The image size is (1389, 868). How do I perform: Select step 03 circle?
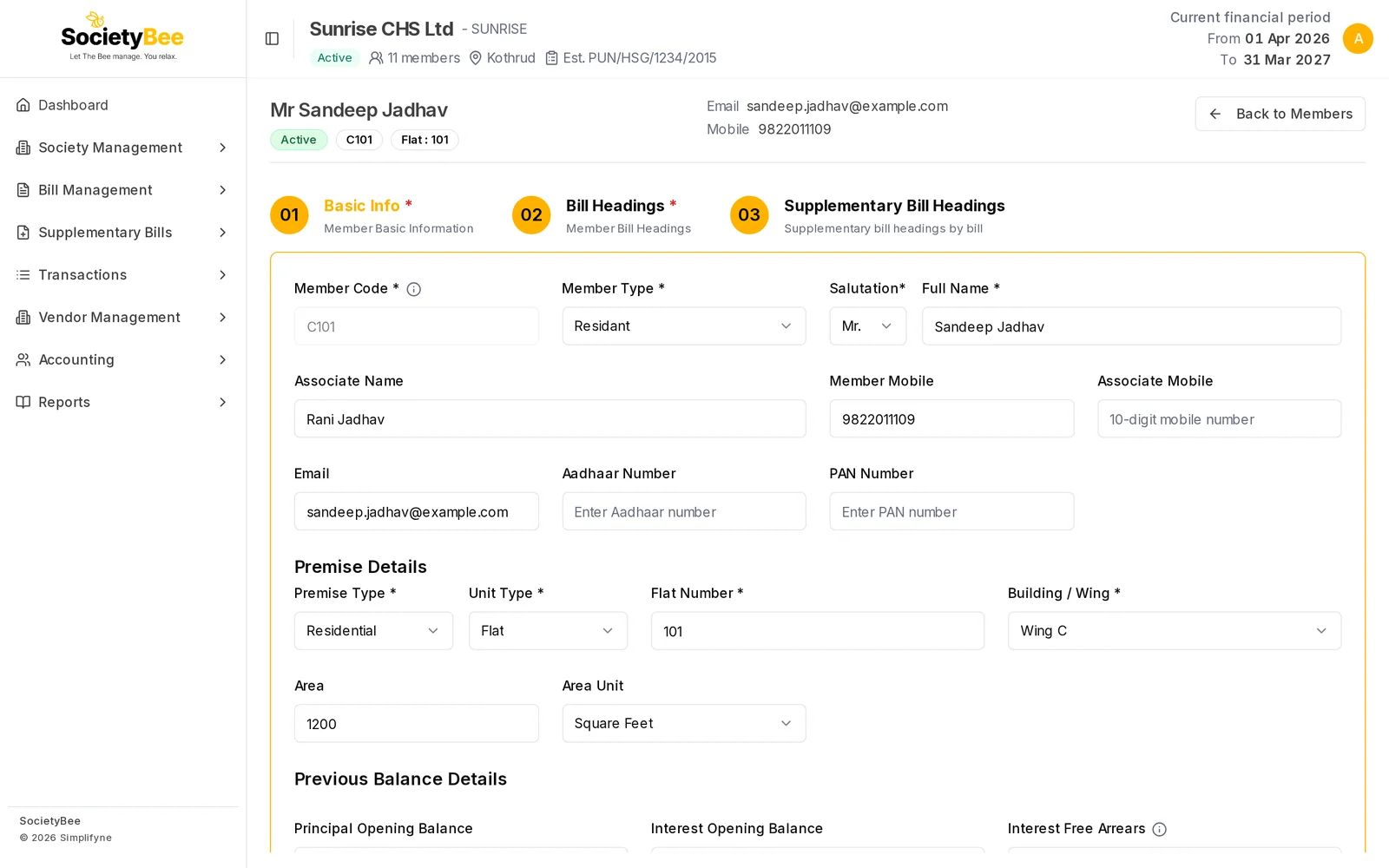pos(749,215)
